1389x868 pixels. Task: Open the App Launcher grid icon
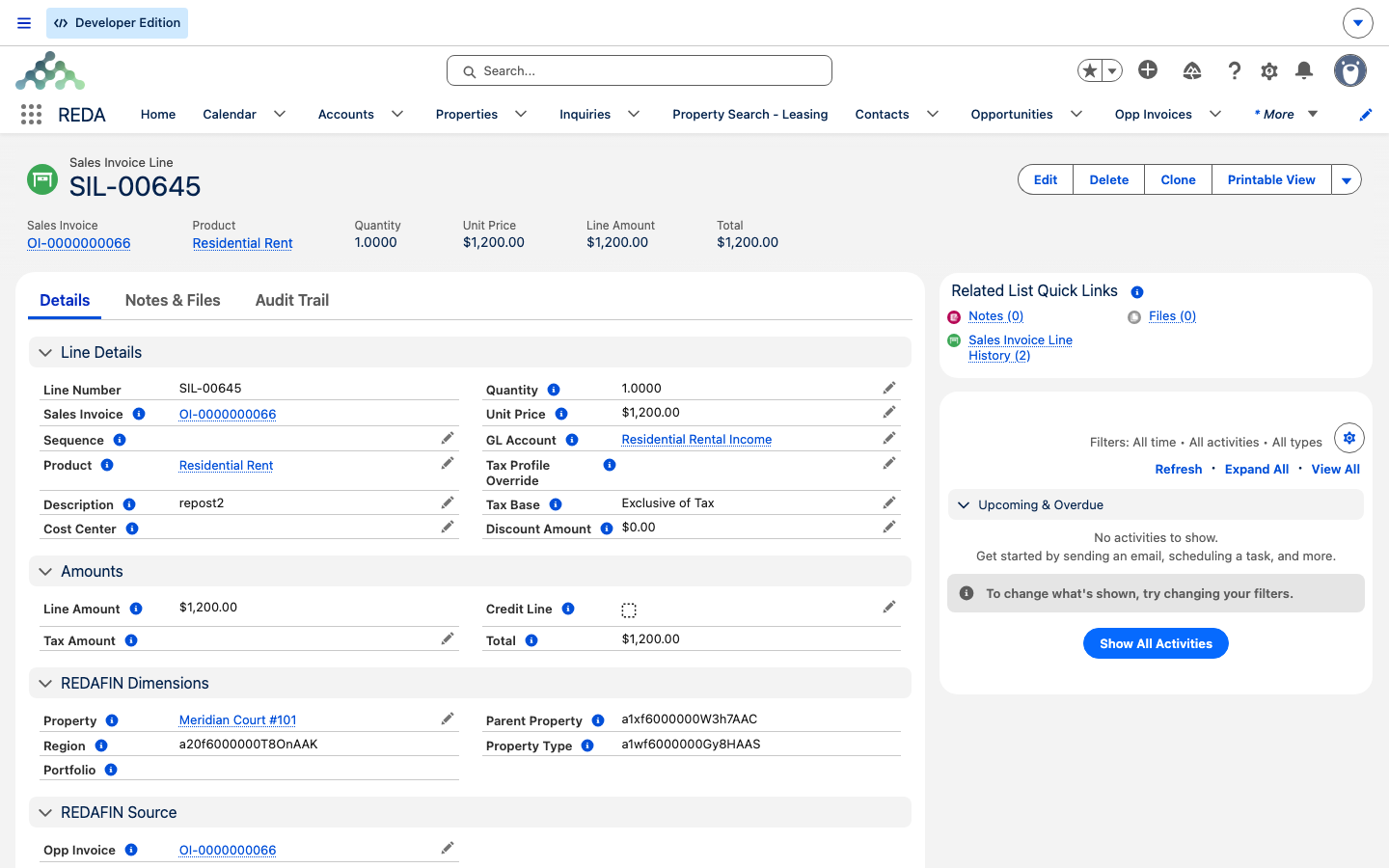[x=31, y=115]
